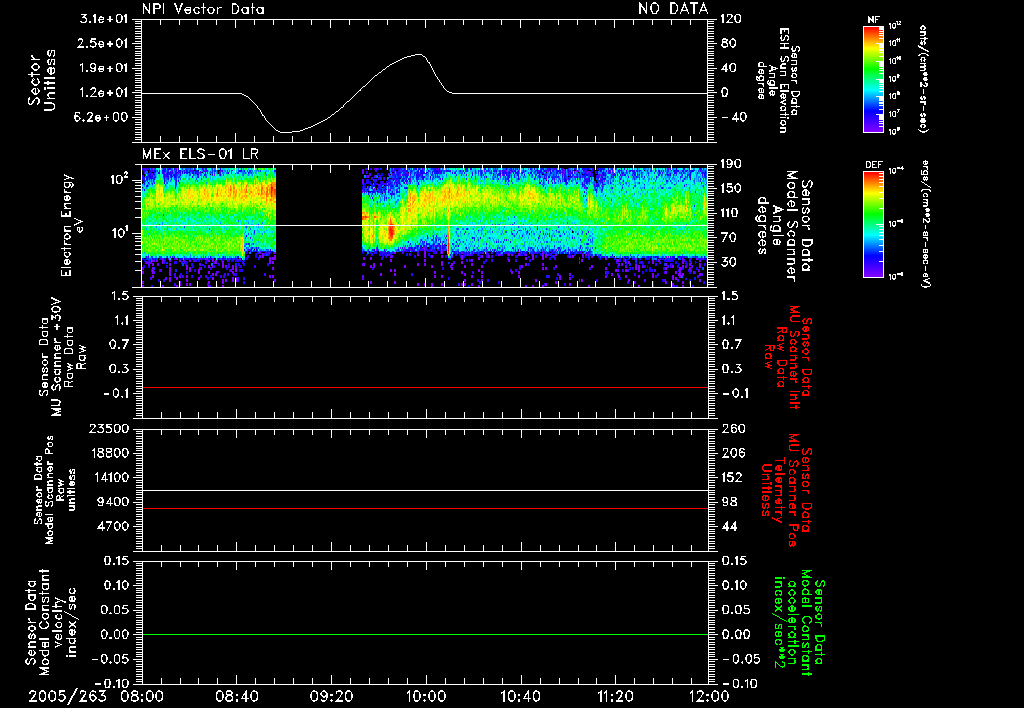Click the '10:00' time tick label
1024x708 pixels.
coord(426,696)
